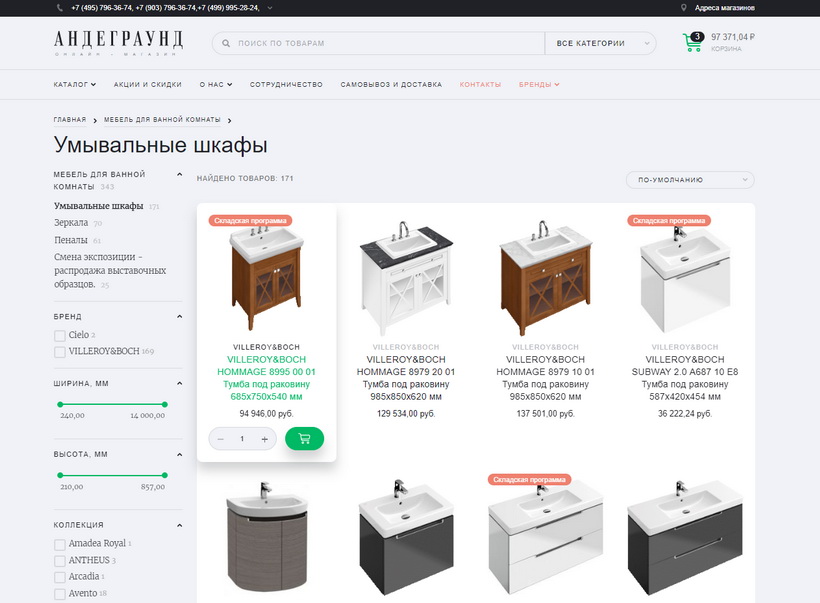Click the map pin icon beside Адреса магазинов

[684, 8]
